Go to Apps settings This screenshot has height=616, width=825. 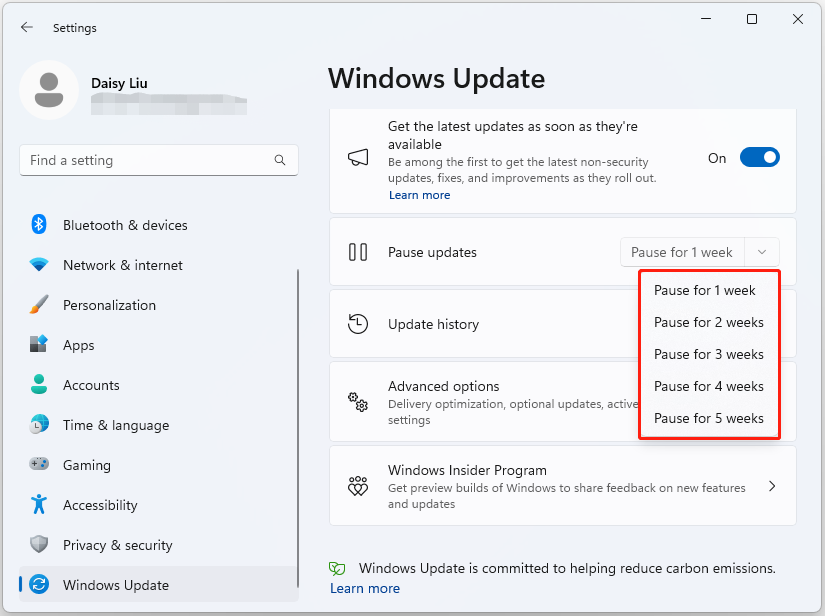(x=158, y=345)
